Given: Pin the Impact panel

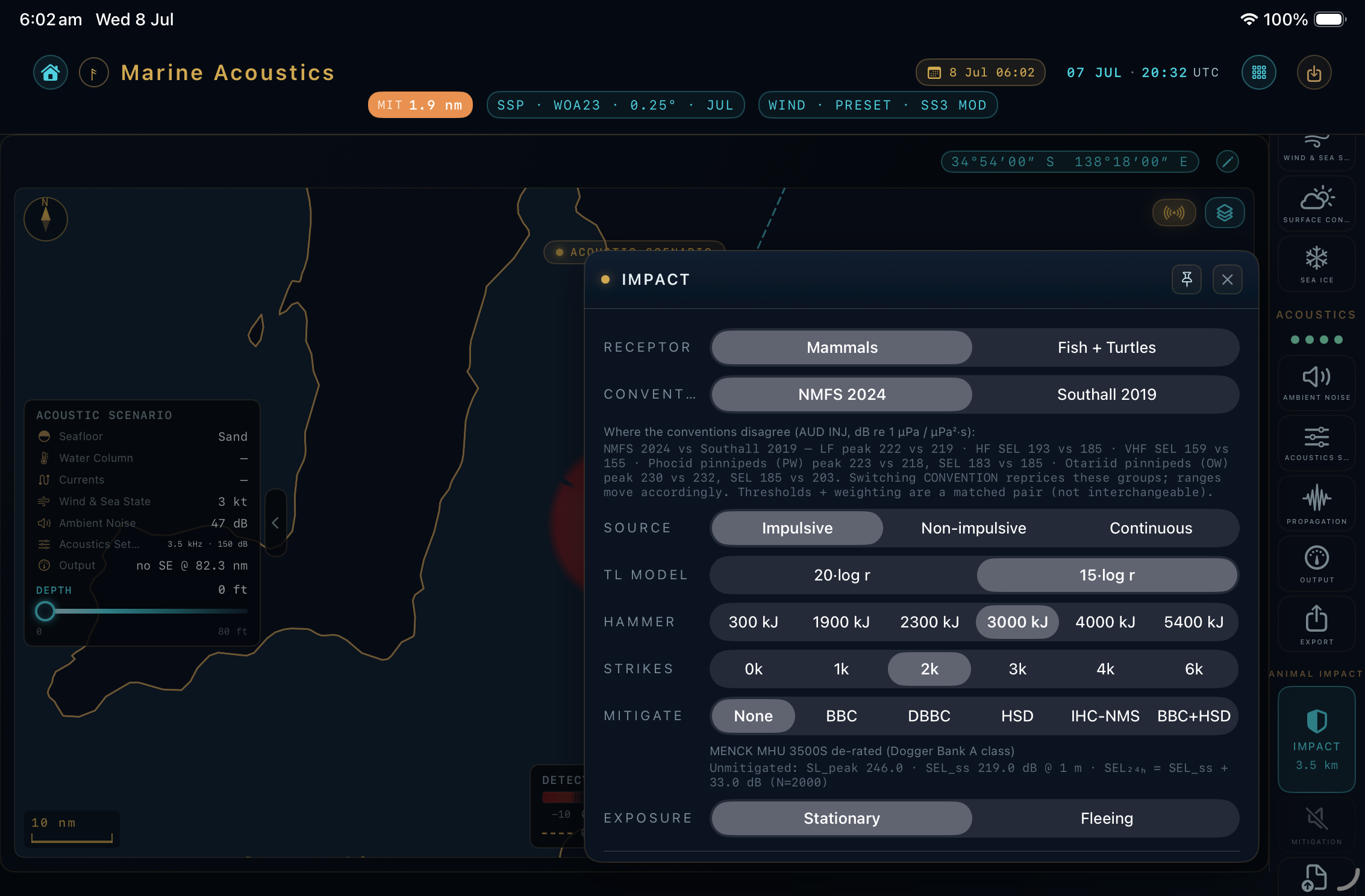Looking at the screenshot, I should click(x=1186, y=279).
